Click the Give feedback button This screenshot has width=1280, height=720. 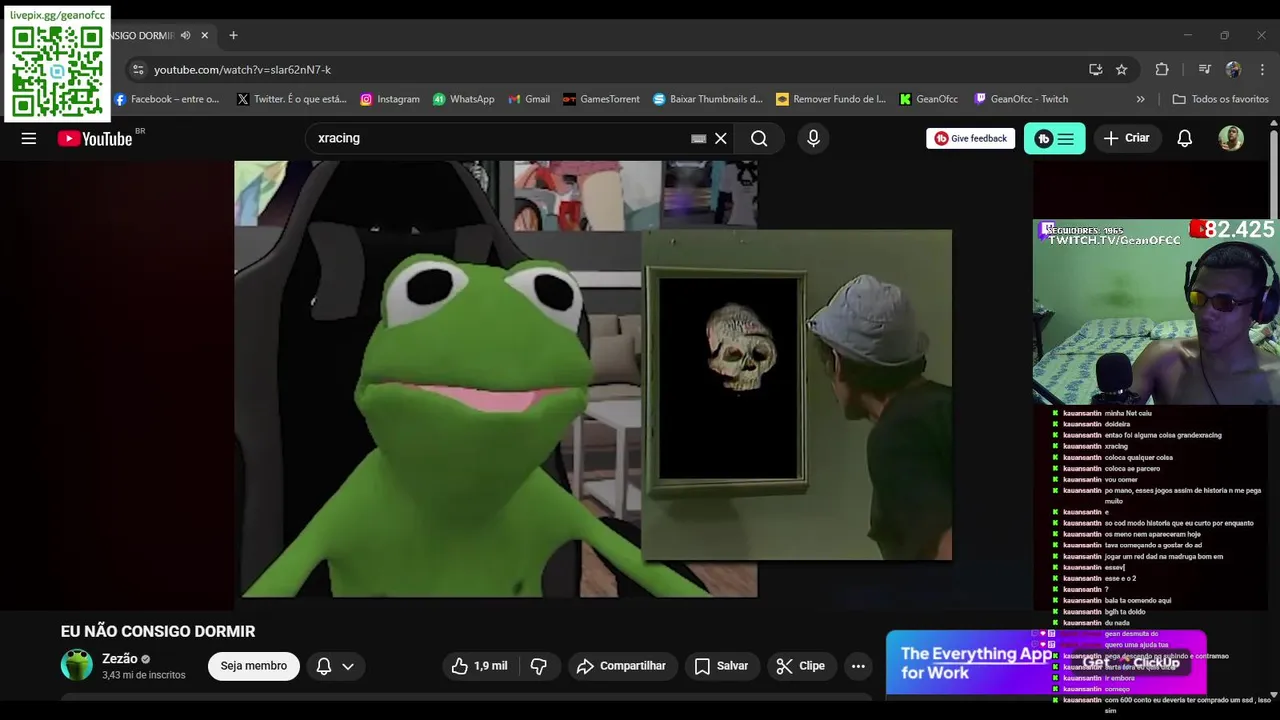point(970,138)
